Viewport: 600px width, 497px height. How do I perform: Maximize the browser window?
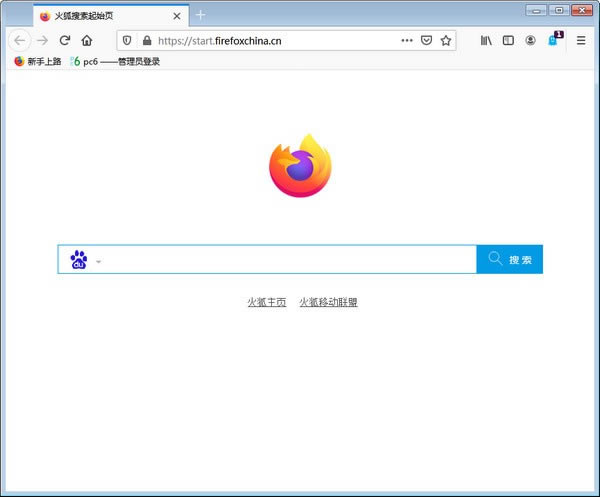point(559,10)
